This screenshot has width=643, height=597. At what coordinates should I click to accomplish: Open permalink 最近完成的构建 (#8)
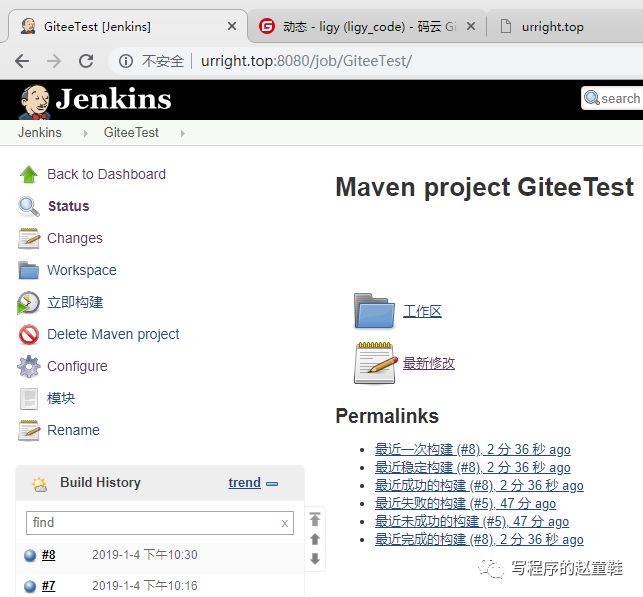(479, 540)
